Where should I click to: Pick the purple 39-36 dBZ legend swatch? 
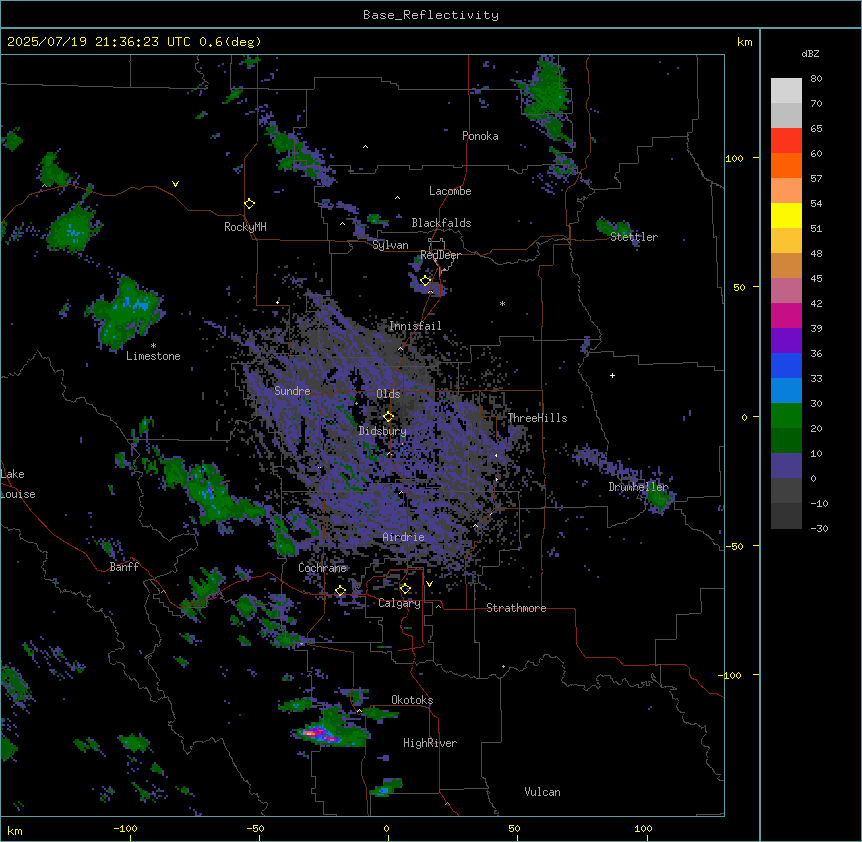(786, 341)
